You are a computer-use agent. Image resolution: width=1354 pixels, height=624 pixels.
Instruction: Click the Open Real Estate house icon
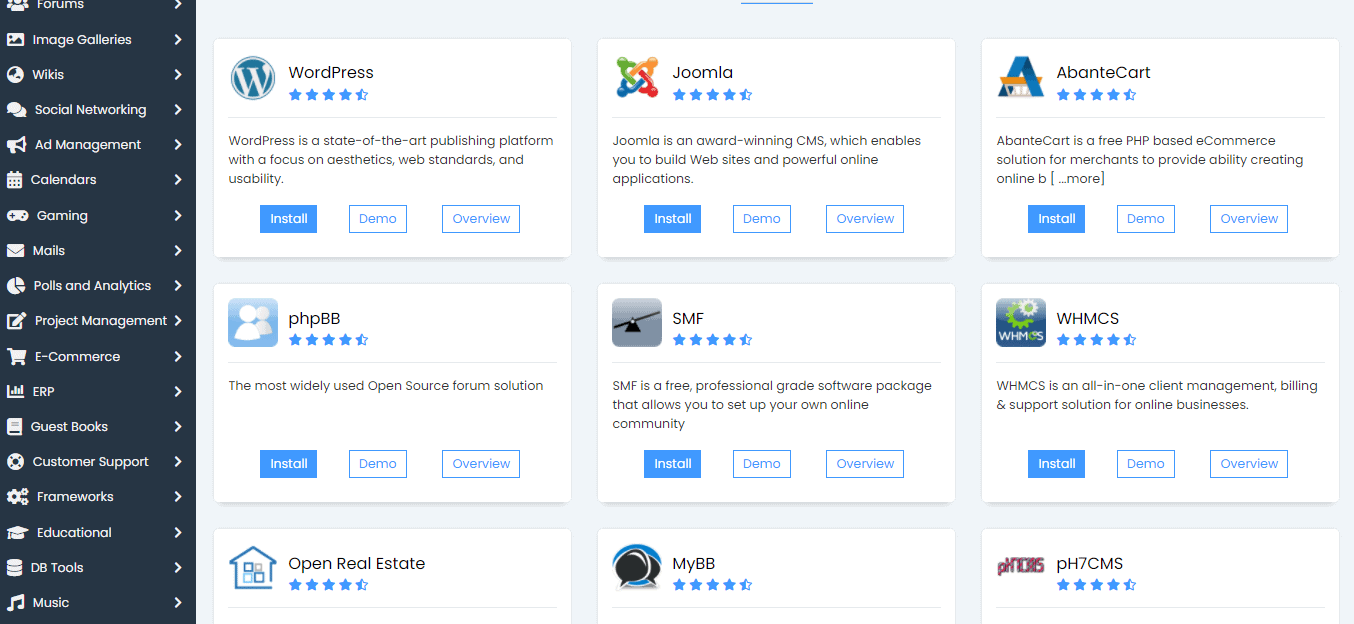[x=252, y=567]
